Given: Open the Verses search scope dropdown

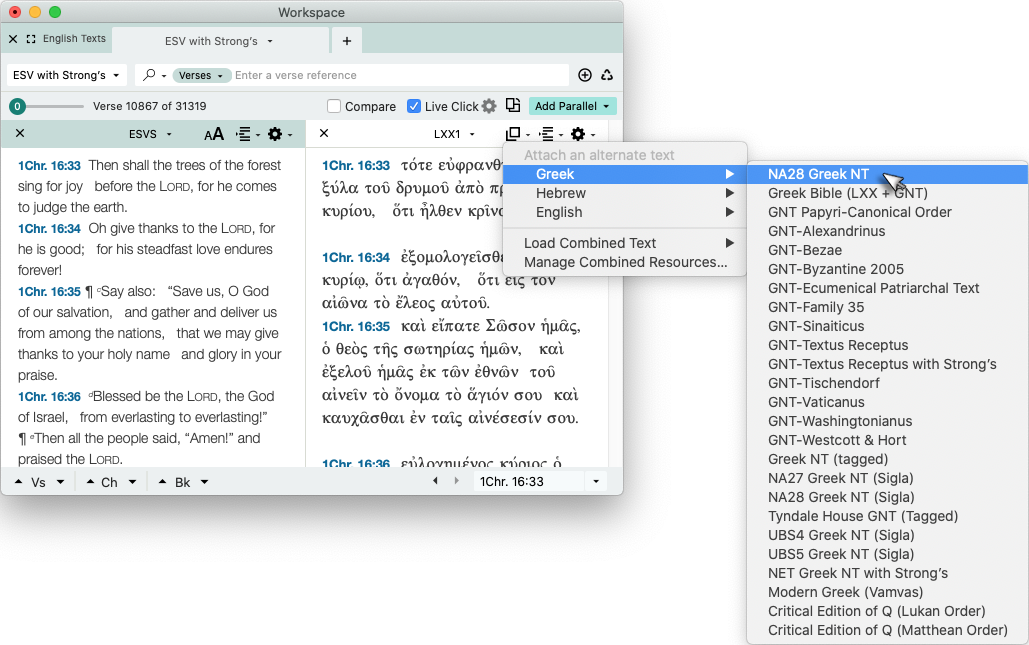Looking at the screenshot, I should point(201,75).
